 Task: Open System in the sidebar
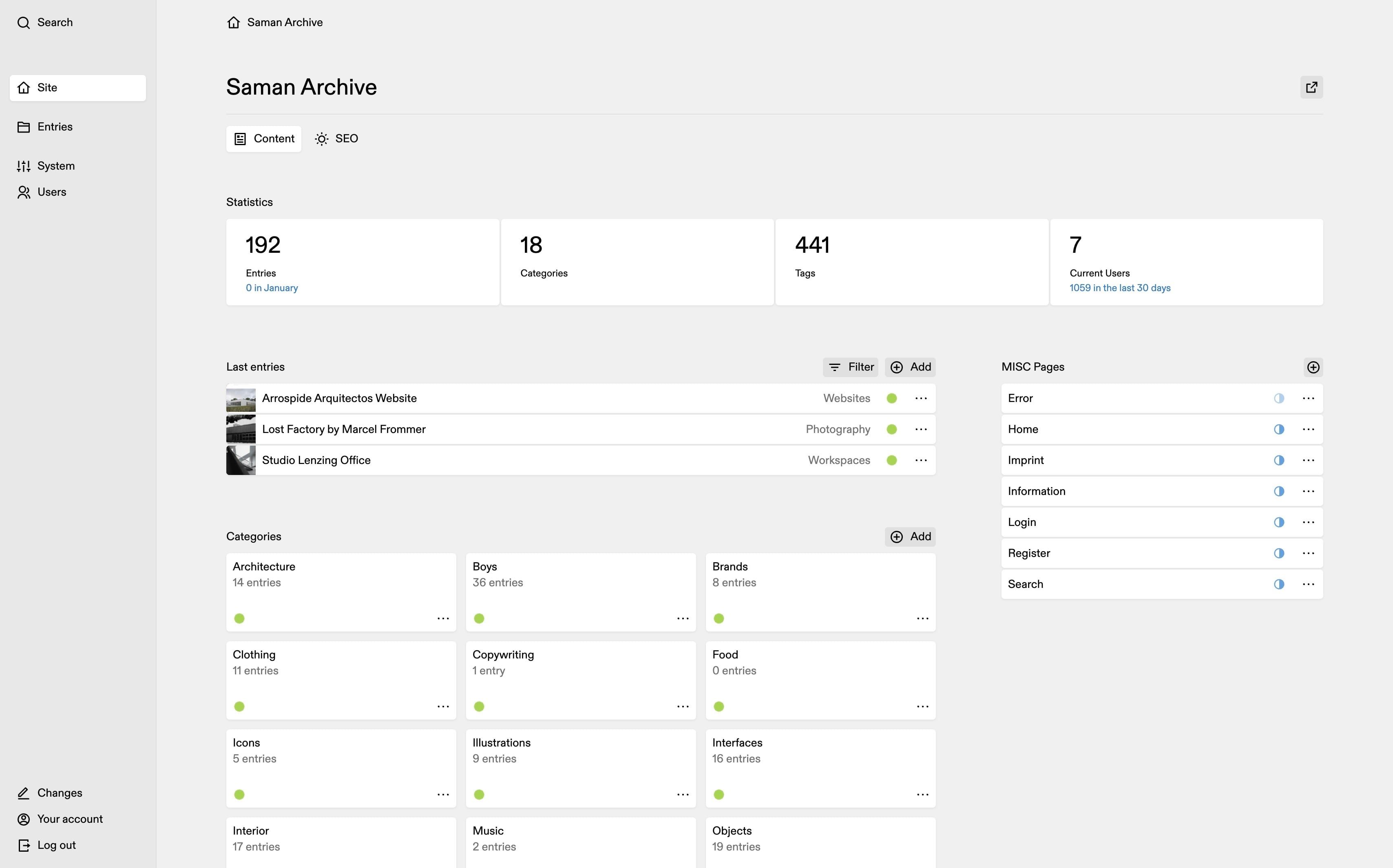(77, 166)
